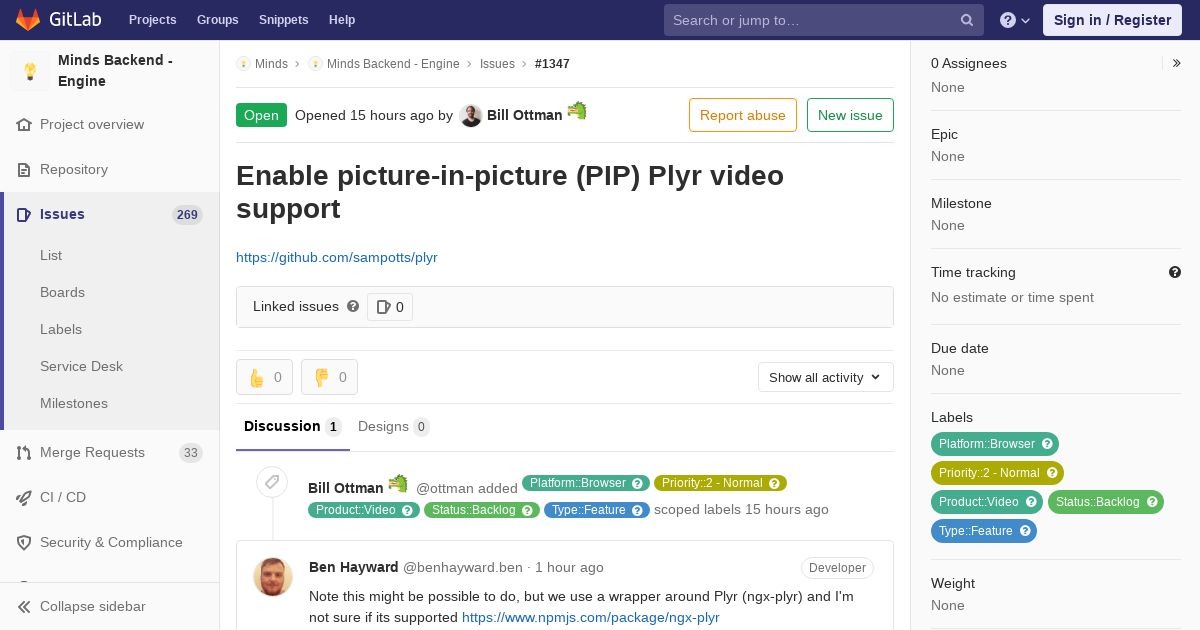This screenshot has height=630, width=1200.
Task: Open the Show all activity dropdown
Action: tap(826, 377)
